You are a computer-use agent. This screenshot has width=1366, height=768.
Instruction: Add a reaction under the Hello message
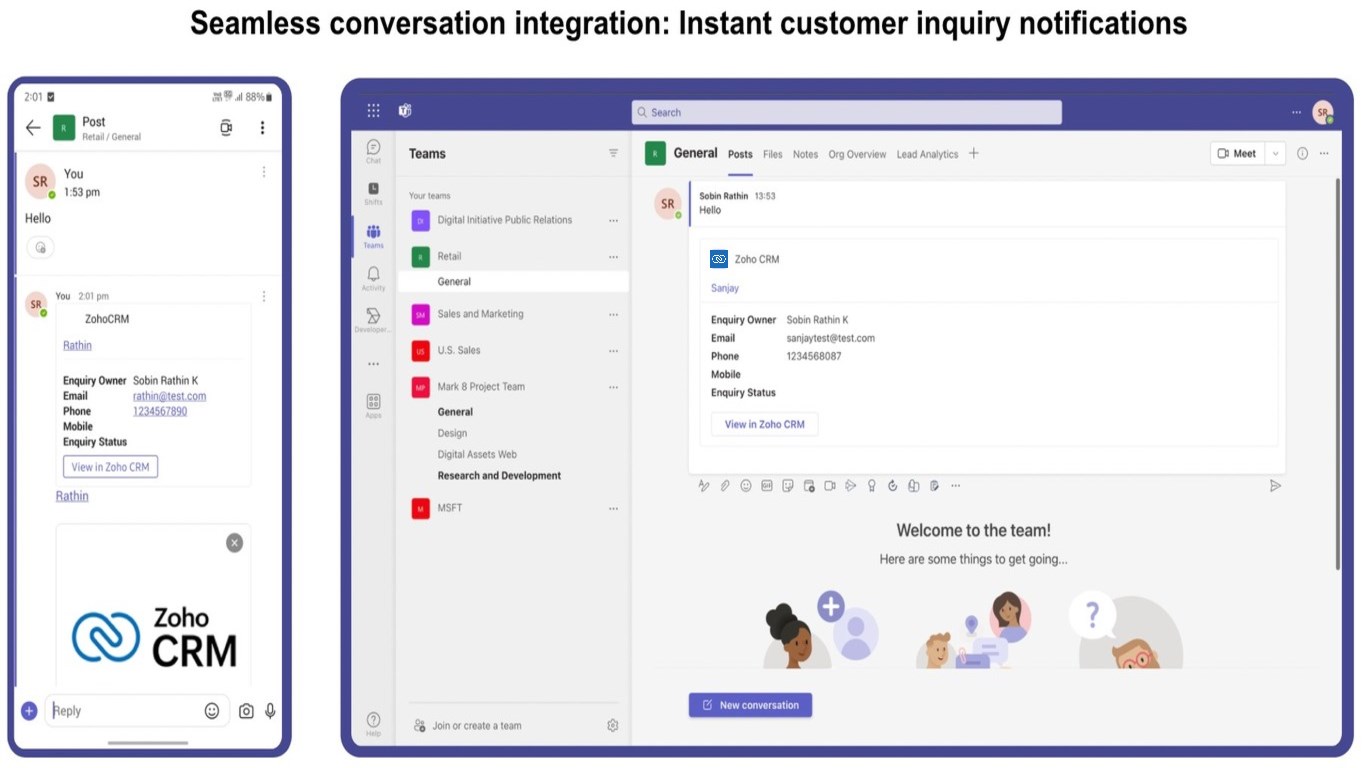click(40, 248)
